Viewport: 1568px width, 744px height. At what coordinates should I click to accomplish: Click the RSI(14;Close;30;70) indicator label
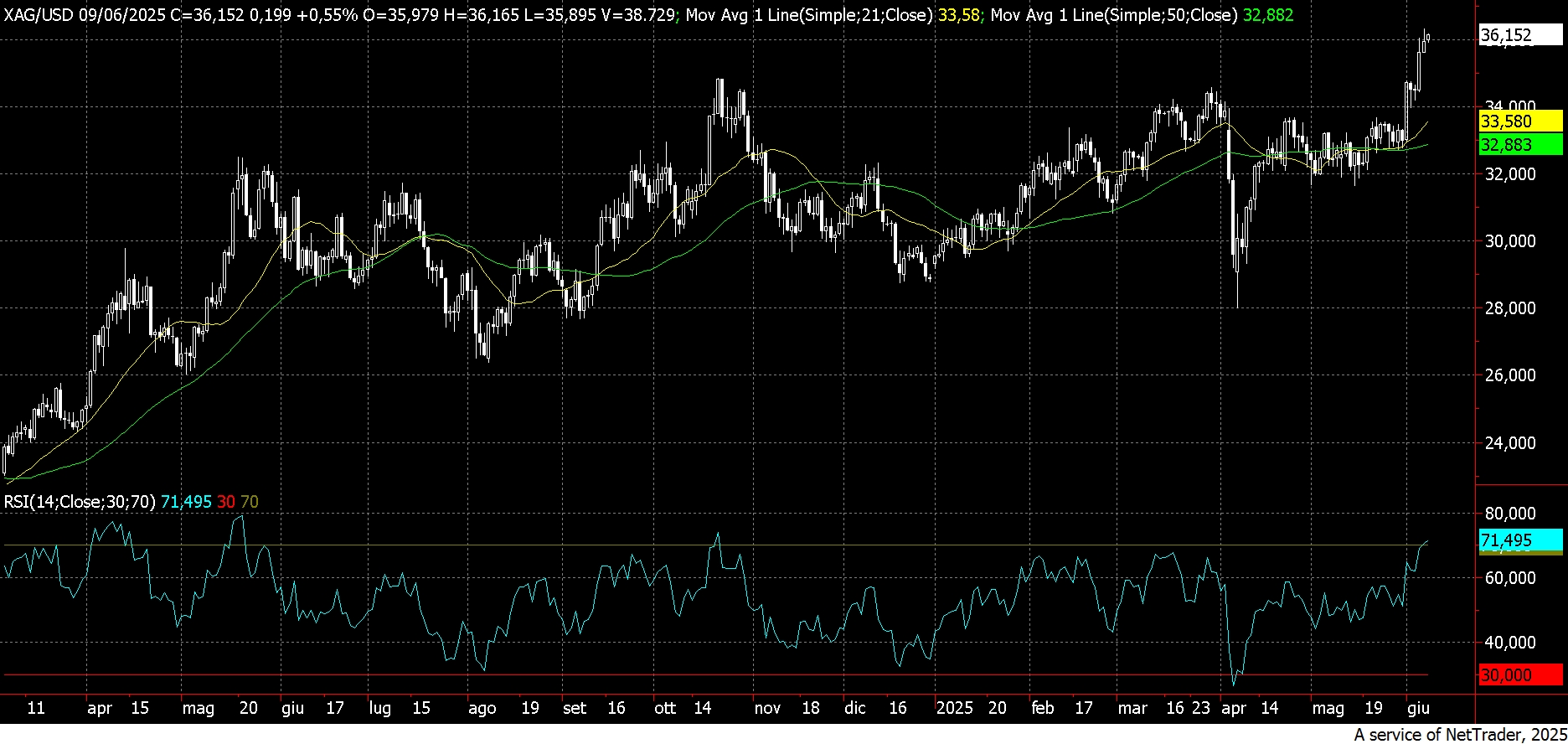[x=80, y=502]
